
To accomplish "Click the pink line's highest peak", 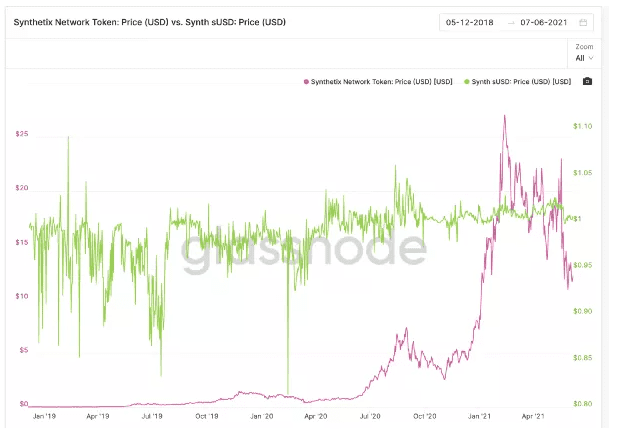I will (504, 115).
